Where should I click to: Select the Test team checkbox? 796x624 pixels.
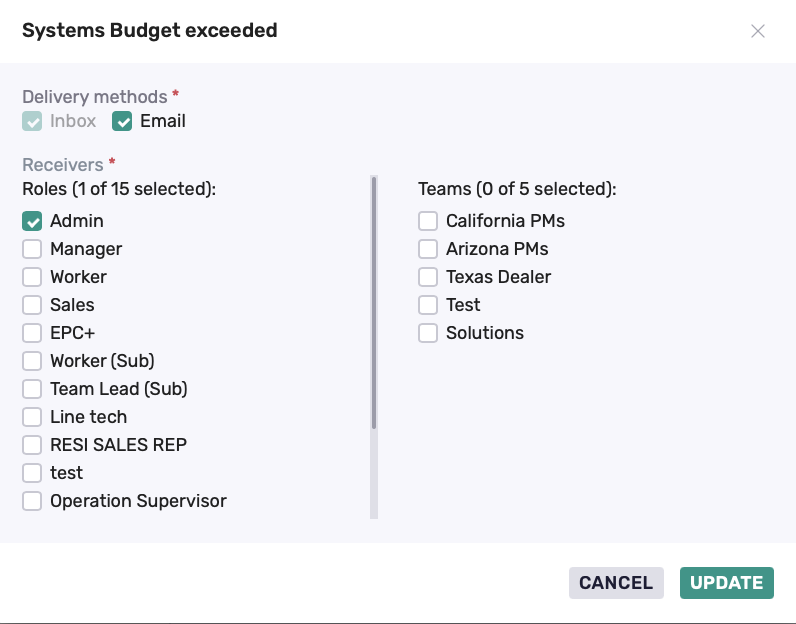[x=428, y=305]
